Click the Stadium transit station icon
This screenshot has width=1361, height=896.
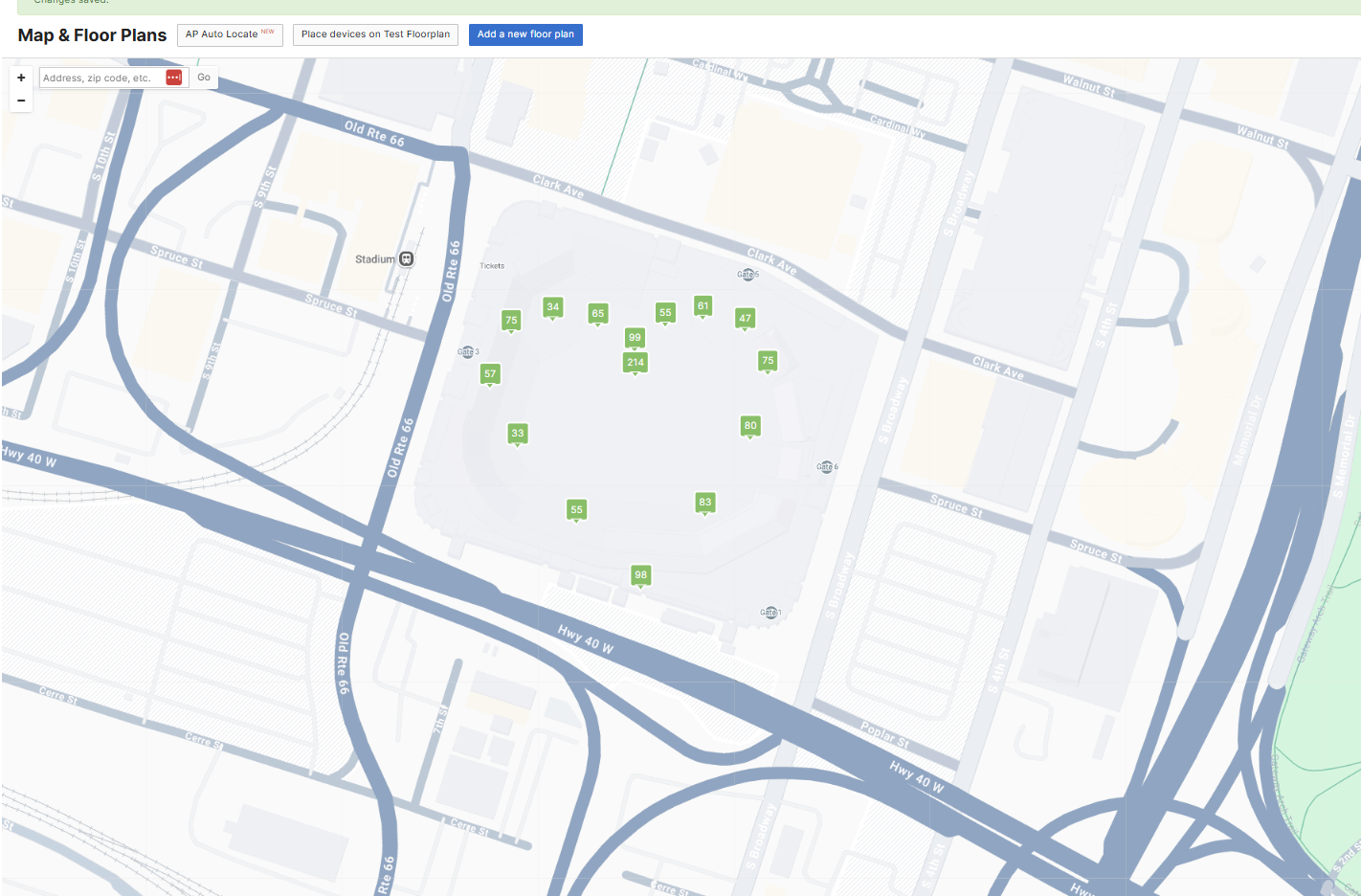[407, 258]
